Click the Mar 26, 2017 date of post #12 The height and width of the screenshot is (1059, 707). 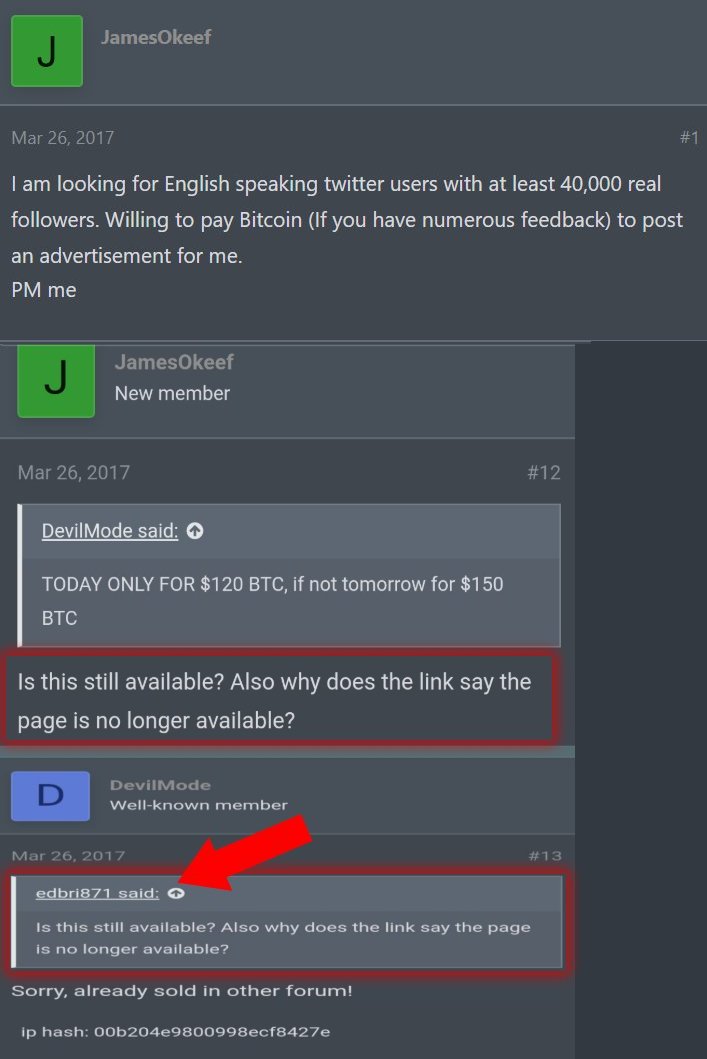coord(74,473)
